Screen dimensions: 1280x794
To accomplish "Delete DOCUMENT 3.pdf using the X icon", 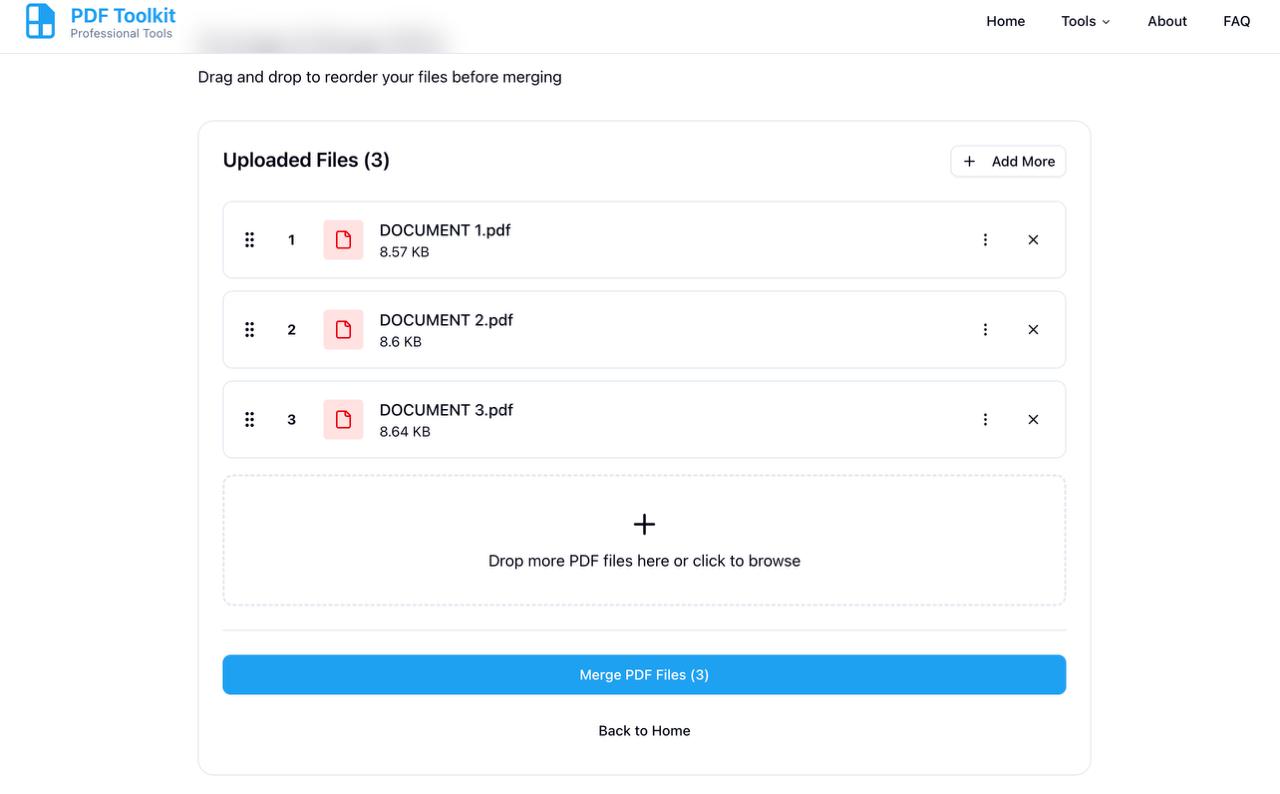I will [1033, 420].
